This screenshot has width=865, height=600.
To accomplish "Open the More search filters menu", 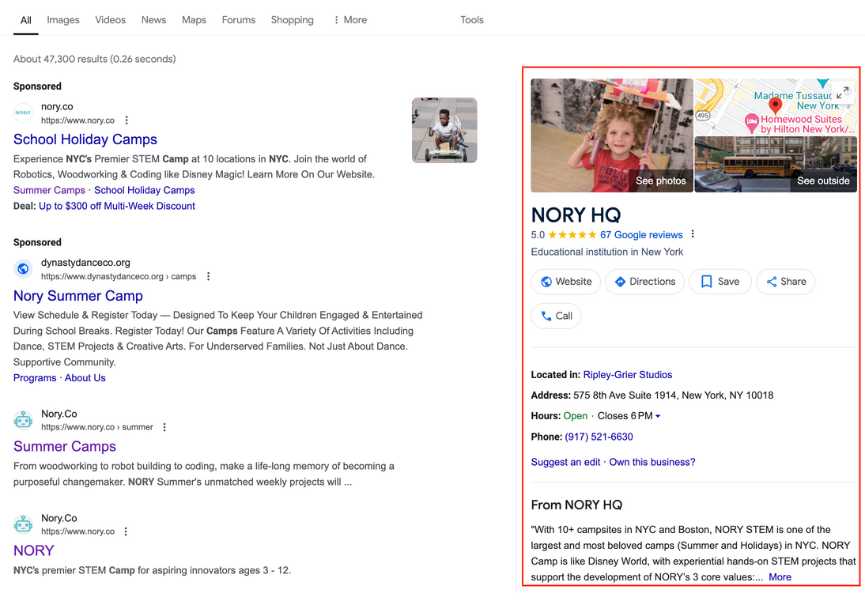I will (x=350, y=20).
